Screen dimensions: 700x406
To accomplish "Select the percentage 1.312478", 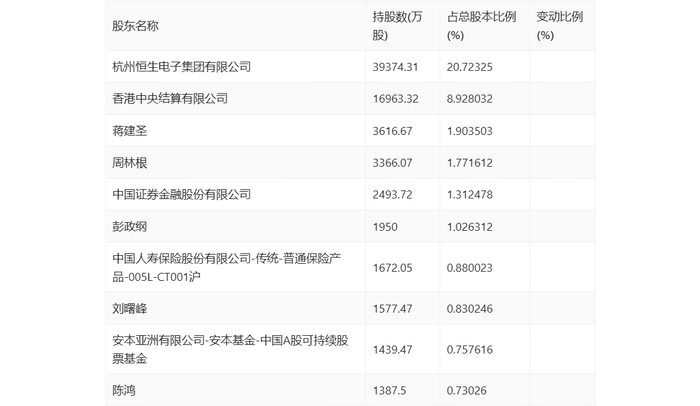I will (470, 195).
